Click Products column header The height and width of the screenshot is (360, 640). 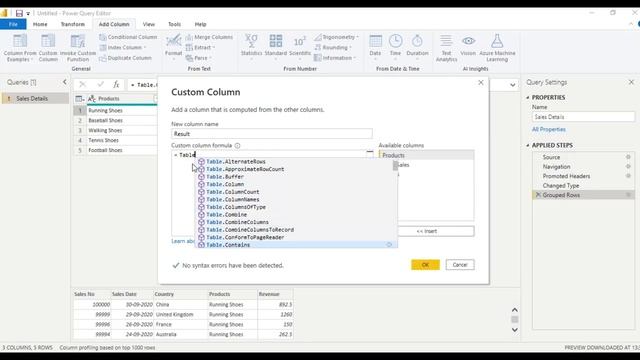(122, 99)
